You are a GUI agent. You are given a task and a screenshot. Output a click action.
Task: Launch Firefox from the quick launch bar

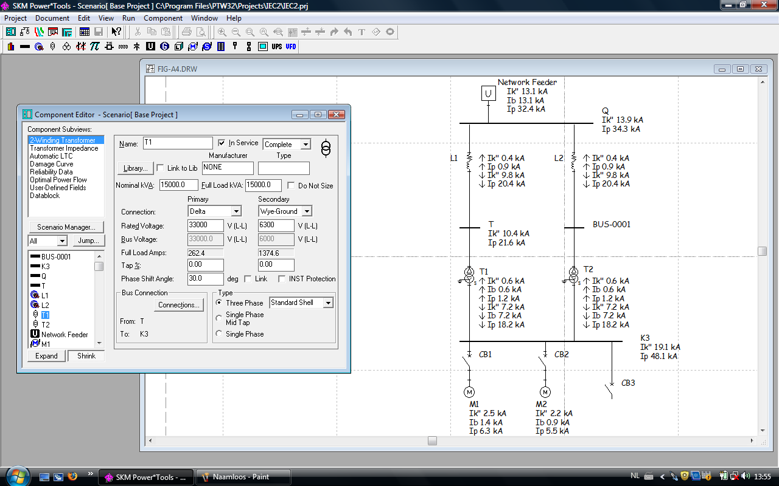(73, 477)
